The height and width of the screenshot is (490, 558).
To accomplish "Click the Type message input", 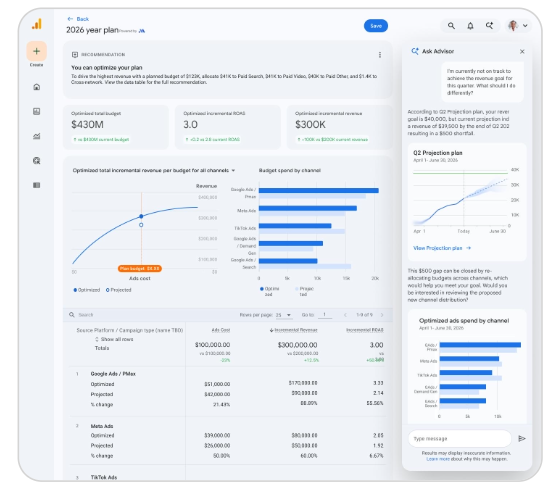I will 460,438.
